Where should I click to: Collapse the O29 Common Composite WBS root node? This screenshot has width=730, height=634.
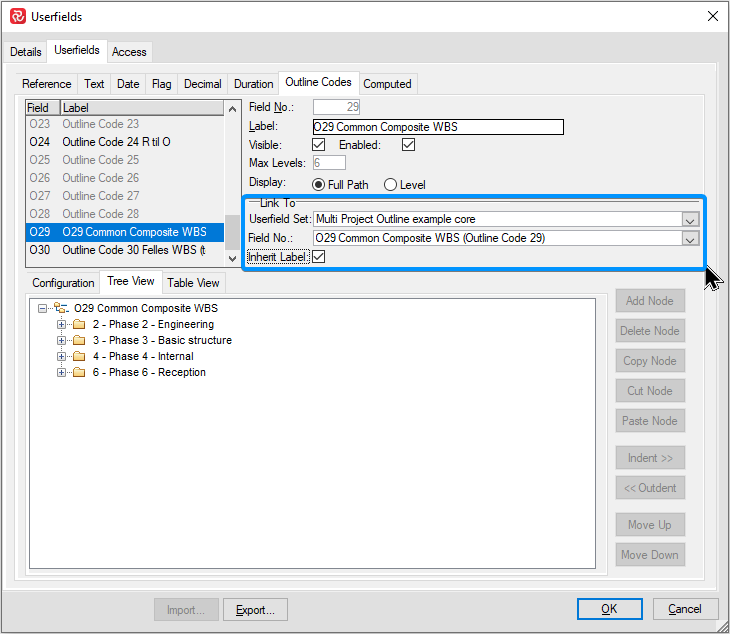click(x=43, y=309)
